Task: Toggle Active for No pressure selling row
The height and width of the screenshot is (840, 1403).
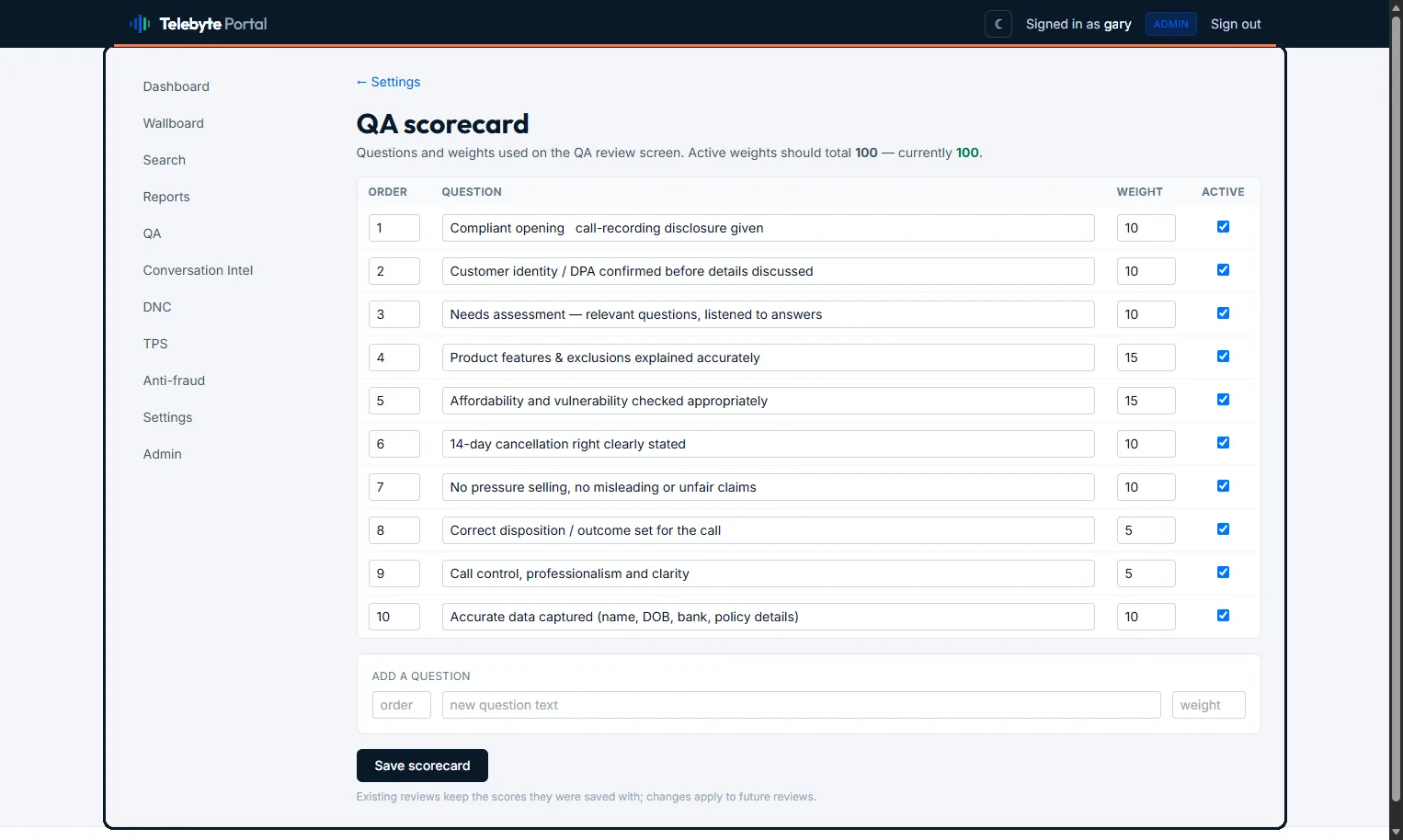Action: 1223,486
